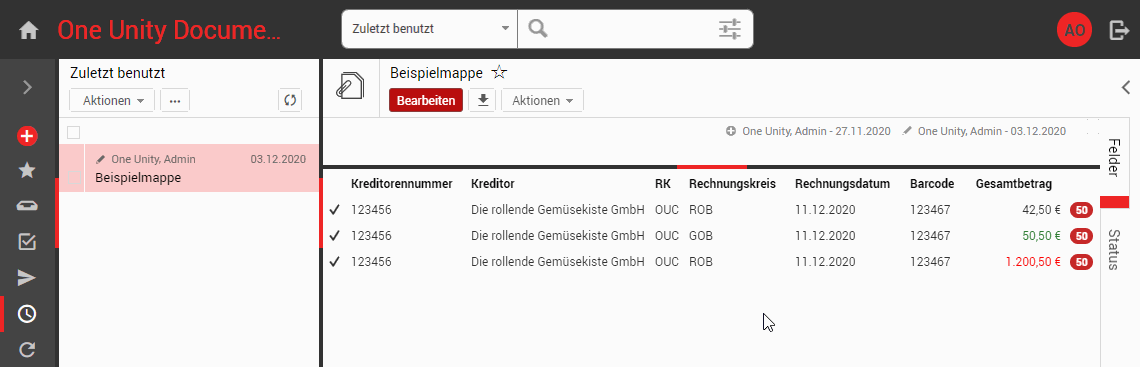Viewport: 1140px width, 367px height.
Task: Toggle checkmark on 1.200,50 € row
Action: click(x=334, y=262)
